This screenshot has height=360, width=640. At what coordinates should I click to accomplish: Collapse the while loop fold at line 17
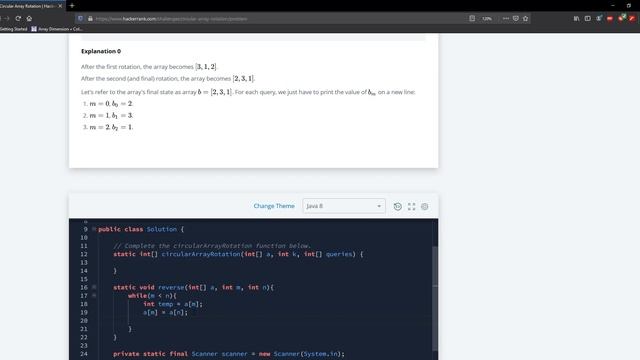tap(94, 295)
